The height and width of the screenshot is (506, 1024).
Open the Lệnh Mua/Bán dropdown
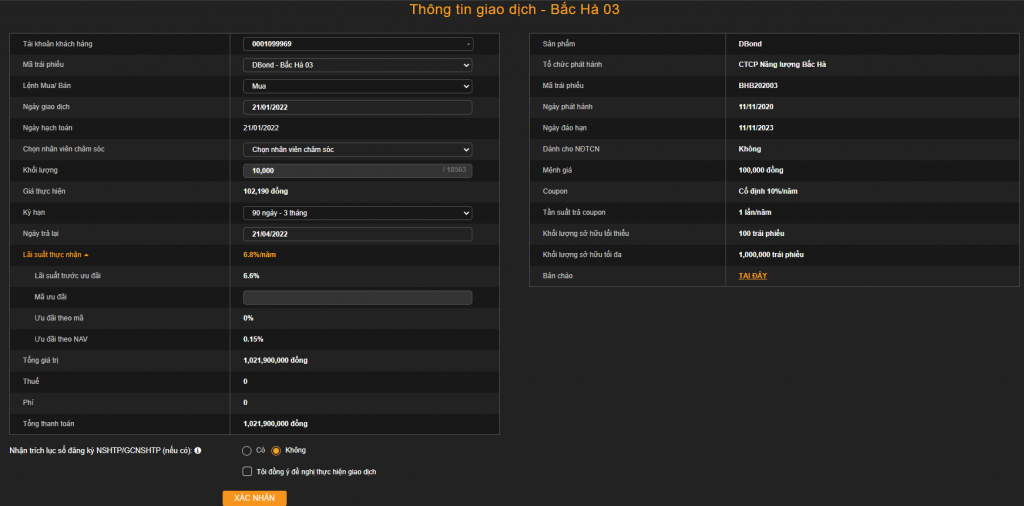tap(357, 86)
